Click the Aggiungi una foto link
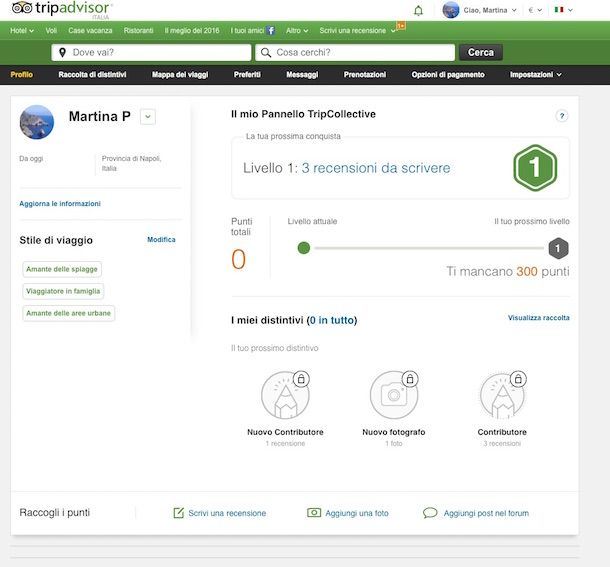 (x=357, y=513)
